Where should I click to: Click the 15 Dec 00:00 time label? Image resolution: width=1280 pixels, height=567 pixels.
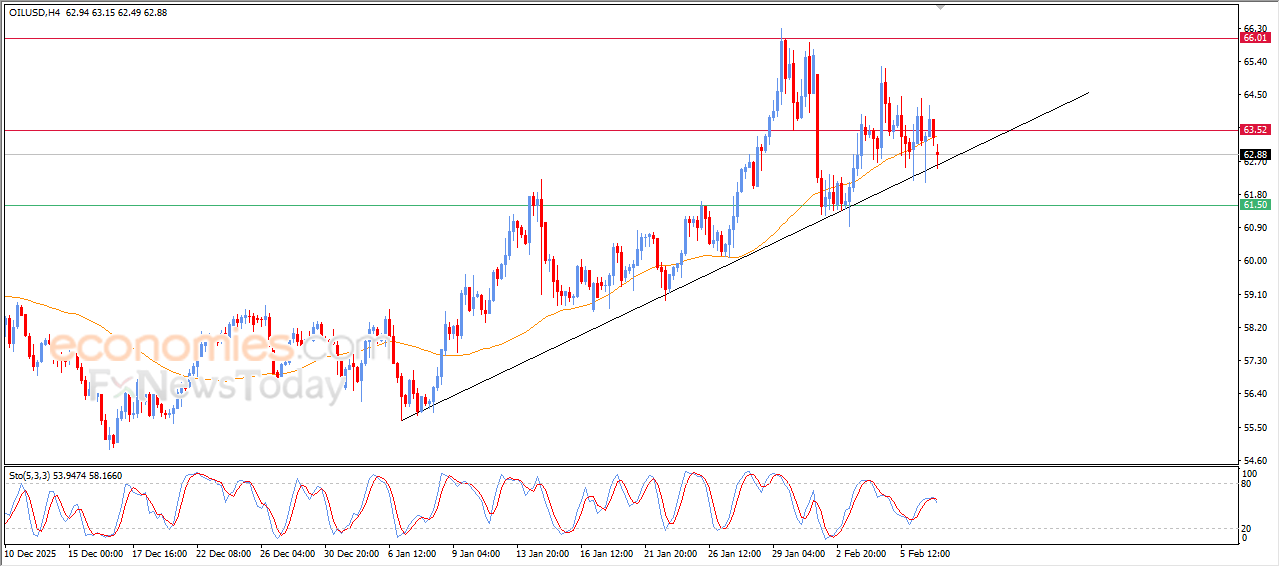(x=95, y=552)
